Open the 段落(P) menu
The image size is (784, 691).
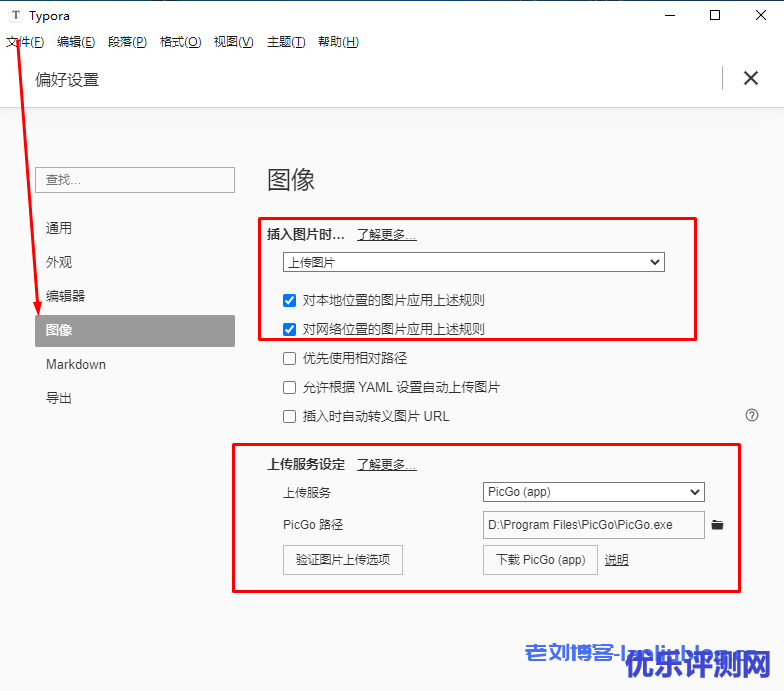[128, 42]
